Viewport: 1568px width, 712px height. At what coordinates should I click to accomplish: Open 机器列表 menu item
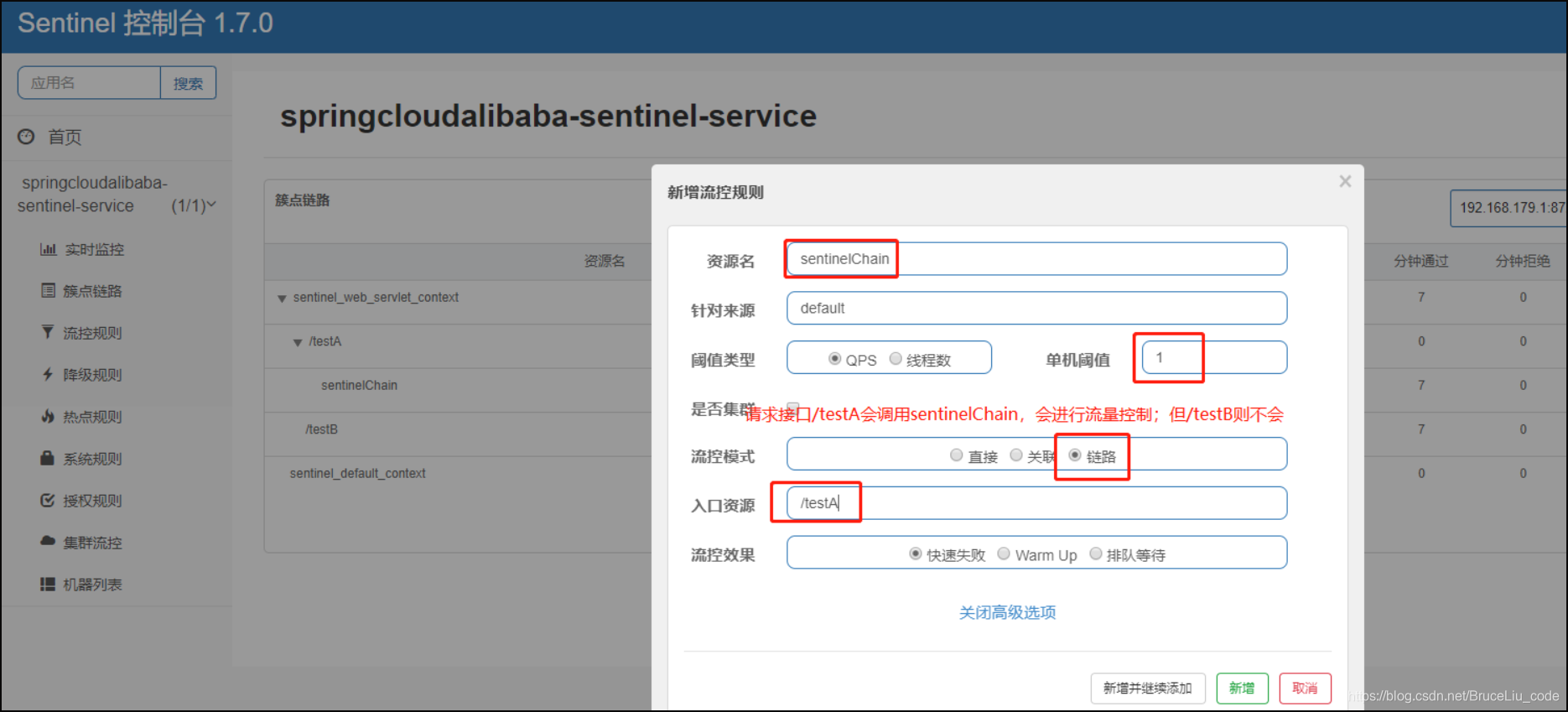[92, 584]
